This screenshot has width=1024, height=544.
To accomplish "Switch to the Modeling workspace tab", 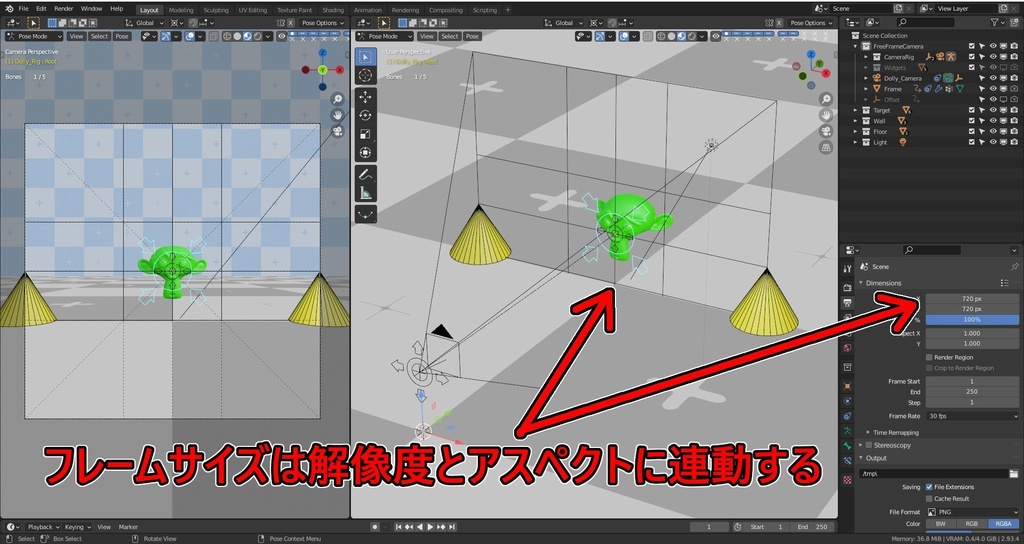I will click(x=181, y=10).
